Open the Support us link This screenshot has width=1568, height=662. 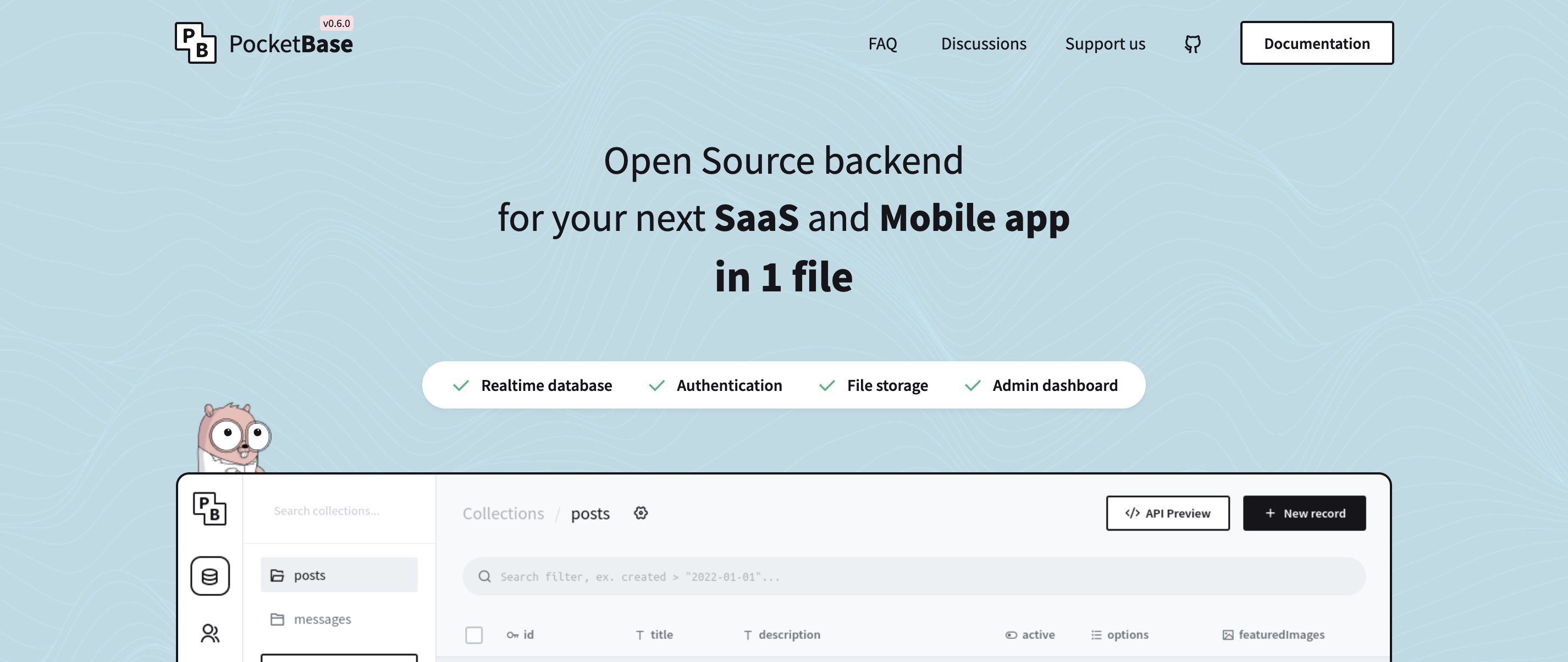tap(1105, 44)
